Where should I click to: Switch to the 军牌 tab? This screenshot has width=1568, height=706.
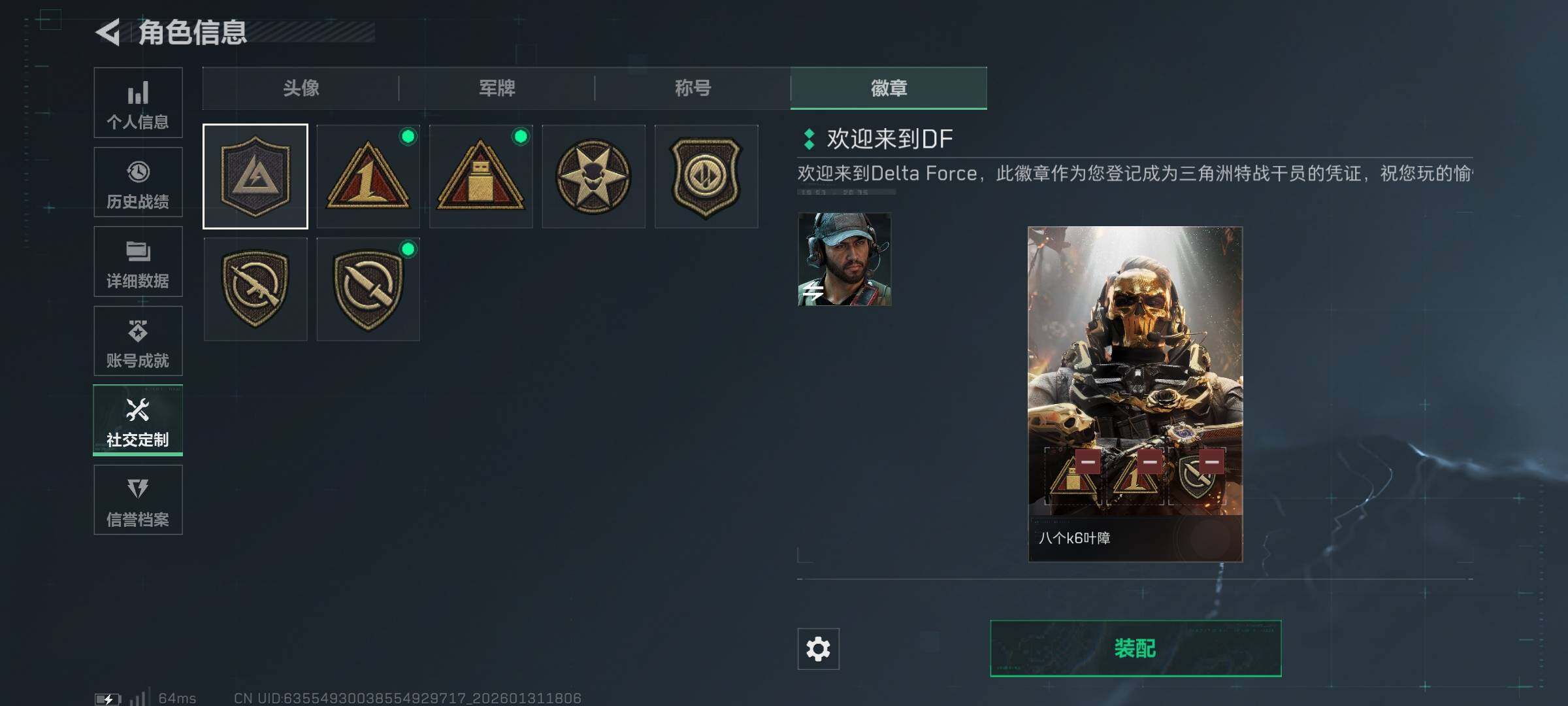coord(497,88)
